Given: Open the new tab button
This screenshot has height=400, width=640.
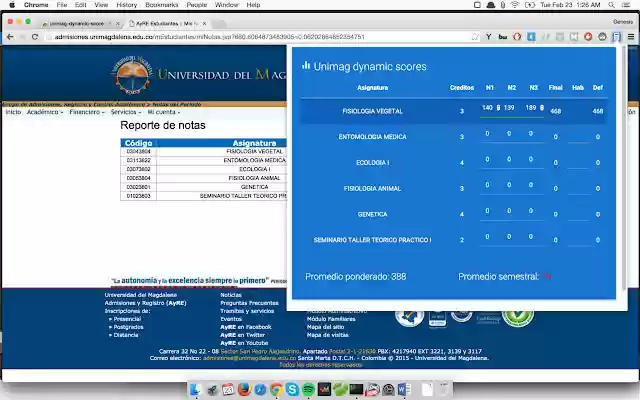Looking at the screenshot, I should [x=219, y=24].
